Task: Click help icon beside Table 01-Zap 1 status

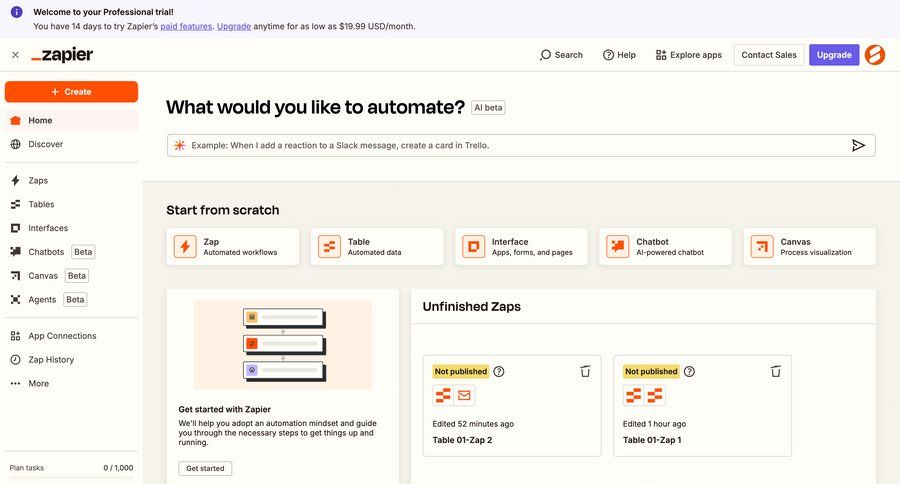Action: pyautogui.click(x=689, y=371)
